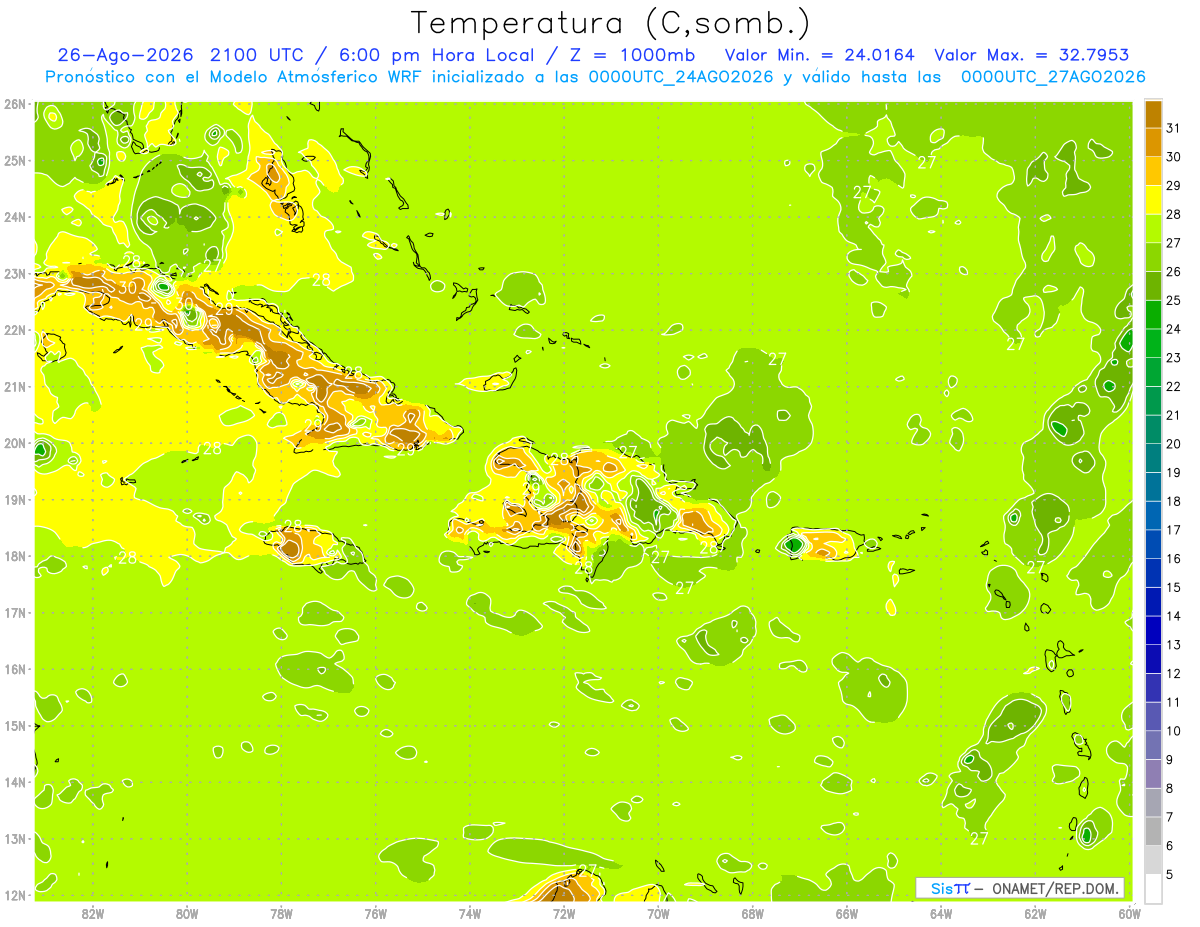Click the legend value 20
The width and height of the screenshot is (1200, 927).
[1175, 444]
